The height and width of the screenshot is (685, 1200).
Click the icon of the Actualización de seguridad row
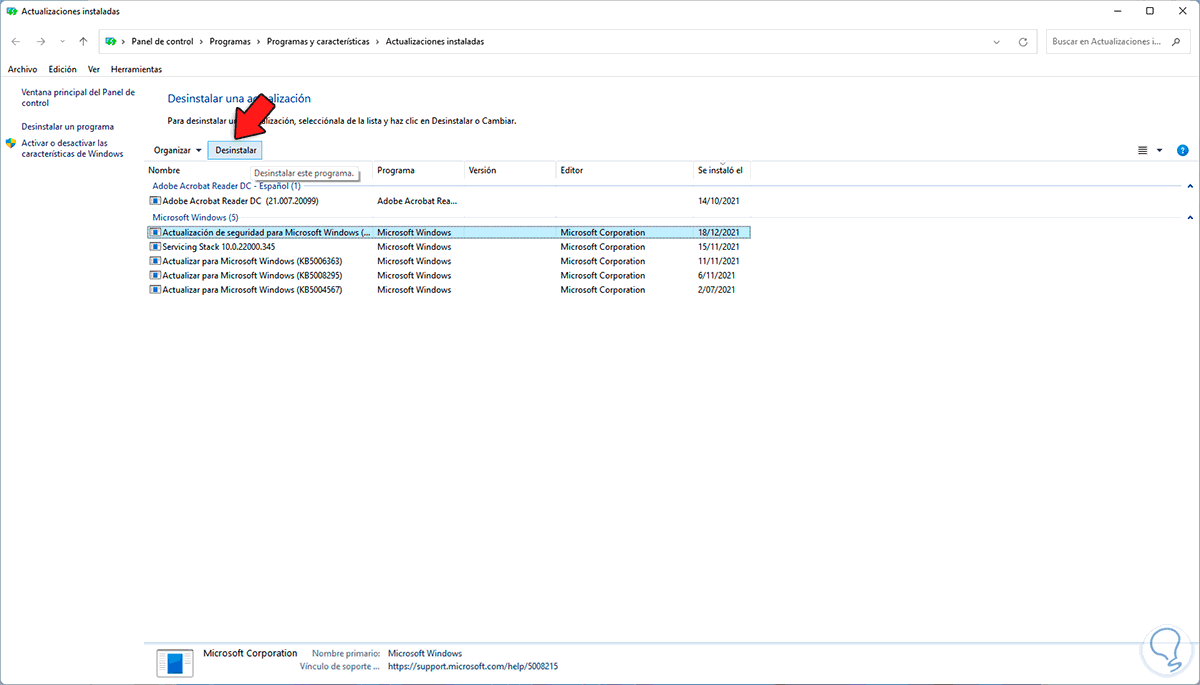155,232
